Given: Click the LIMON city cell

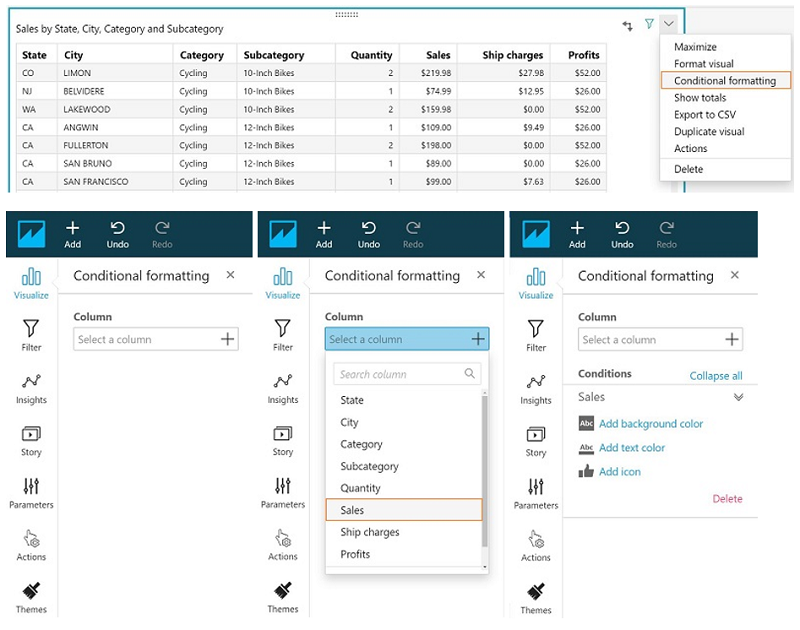Looking at the screenshot, I should pyautogui.click(x=77, y=73).
